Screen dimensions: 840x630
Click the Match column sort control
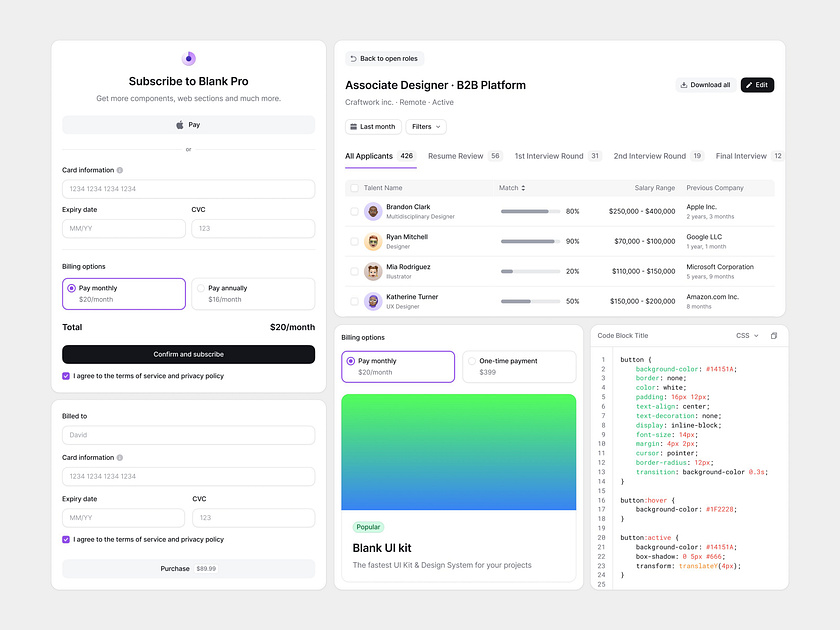tap(522, 188)
